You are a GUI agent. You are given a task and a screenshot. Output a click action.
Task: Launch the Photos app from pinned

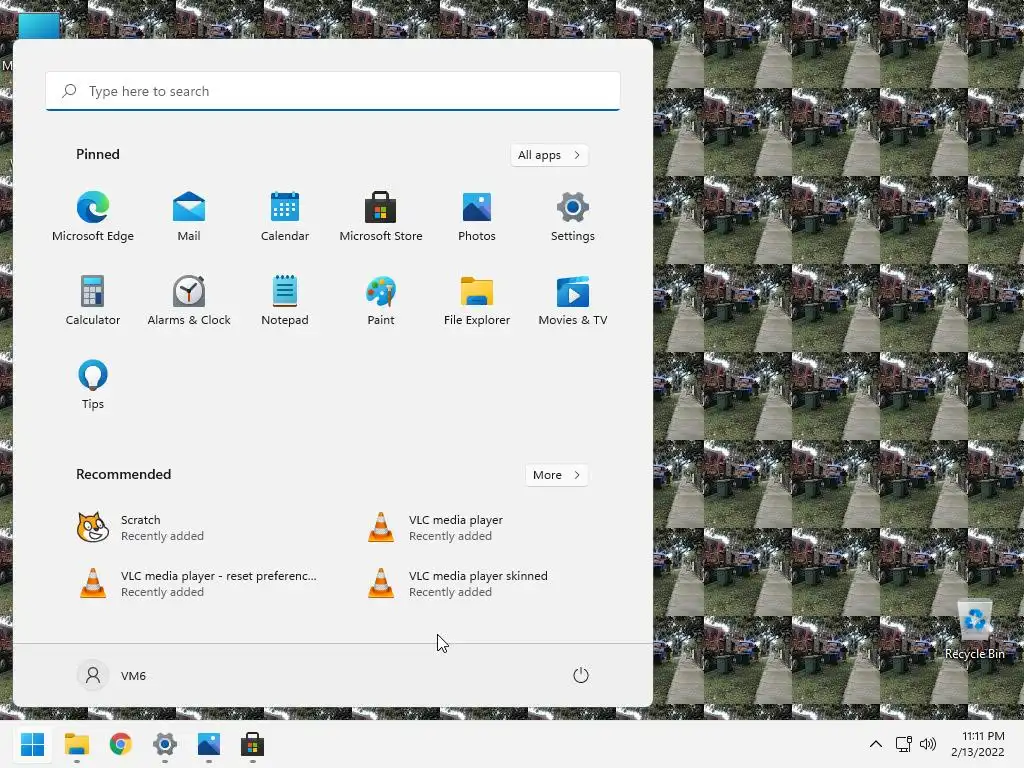click(477, 217)
